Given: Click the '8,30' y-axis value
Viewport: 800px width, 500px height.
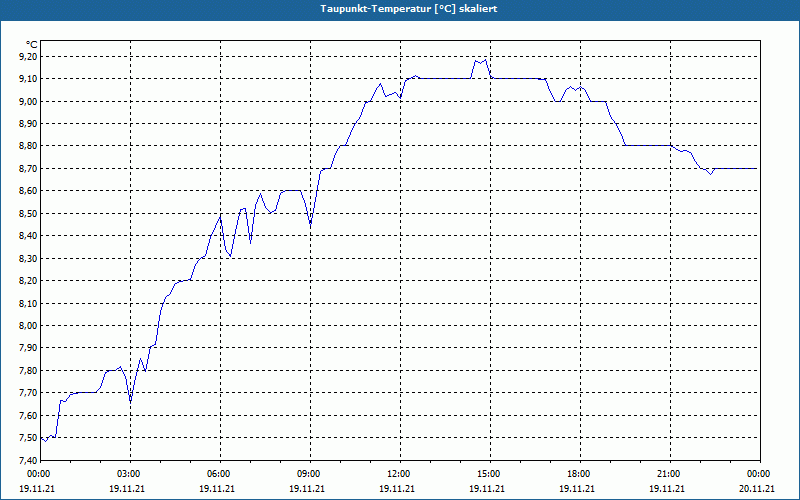Looking at the screenshot, I should point(29,258).
